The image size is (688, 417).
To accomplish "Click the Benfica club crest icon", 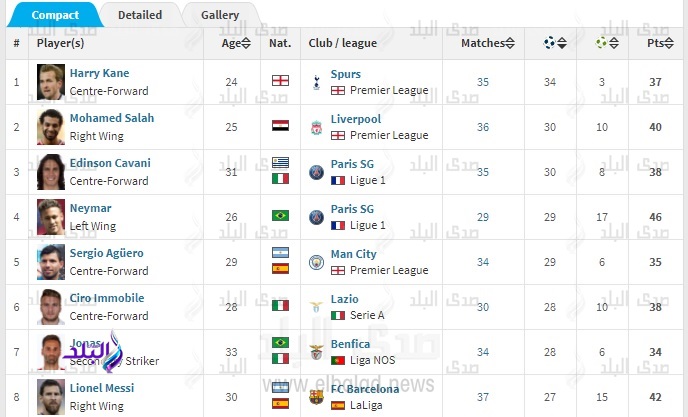I will [316, 351].
